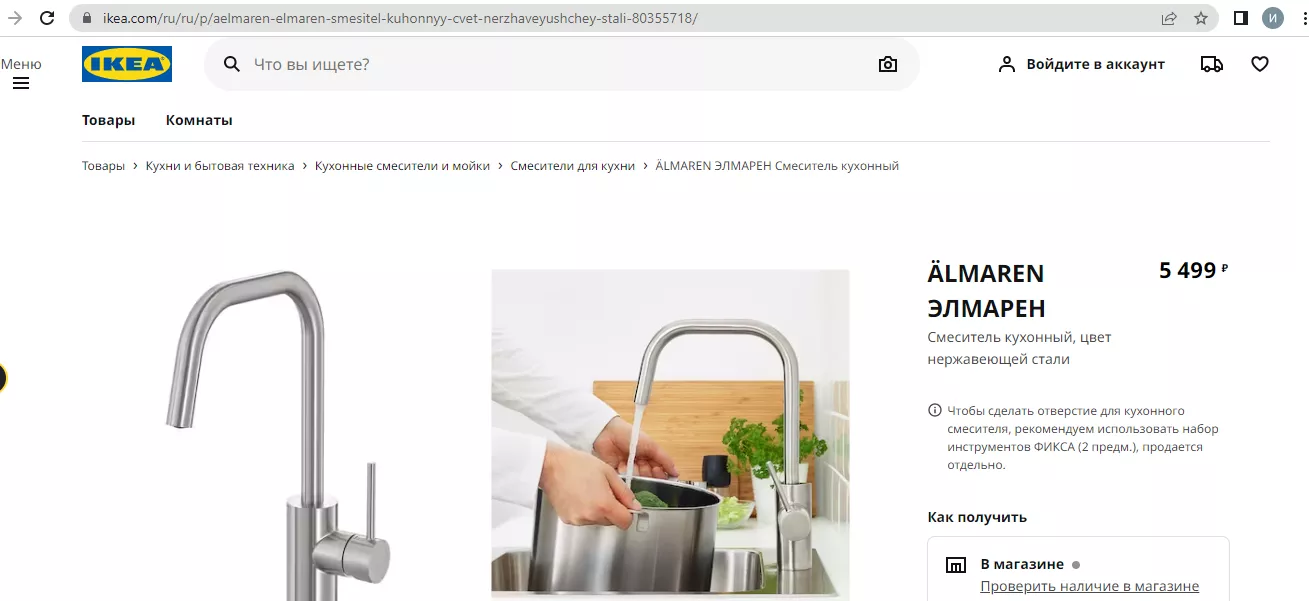The image size is (1309, 601).
Task: Click Проверить наличие в магазине link
Action: click(1089, 587)
